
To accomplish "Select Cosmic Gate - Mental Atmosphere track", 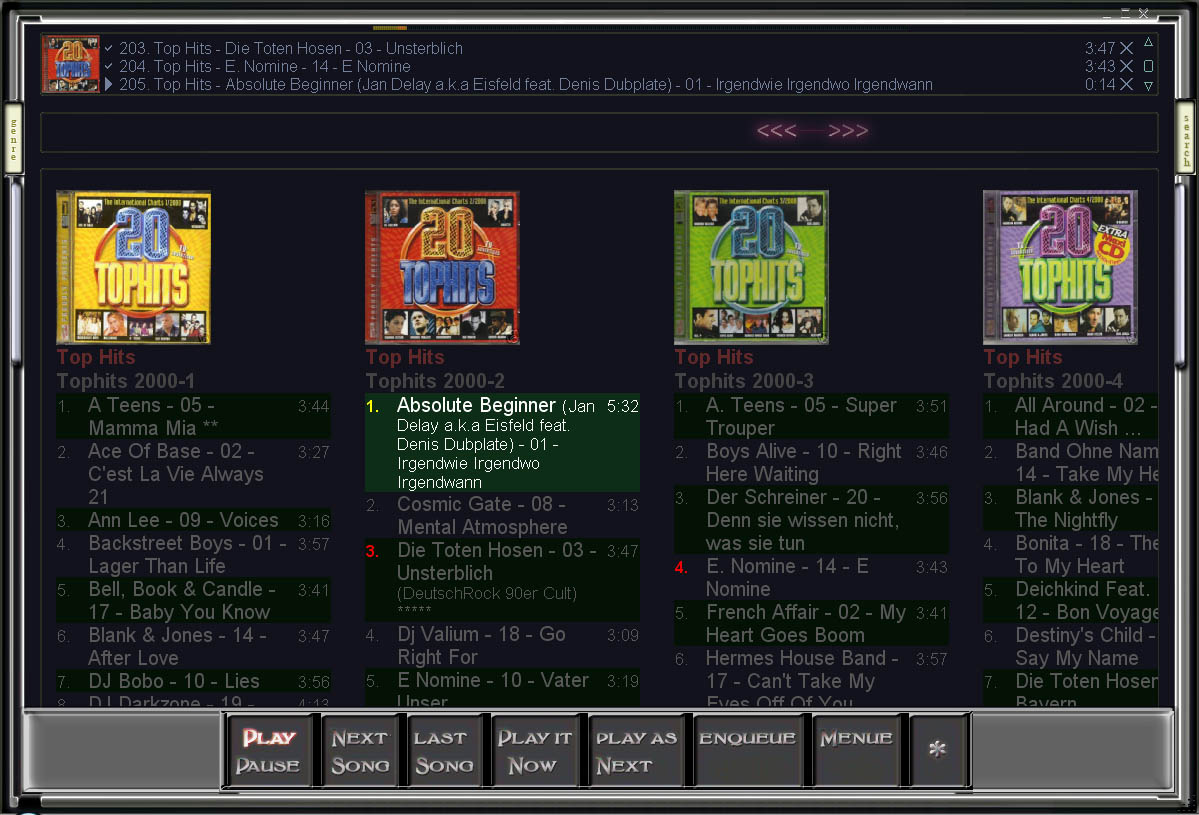I will coord(482,516).
